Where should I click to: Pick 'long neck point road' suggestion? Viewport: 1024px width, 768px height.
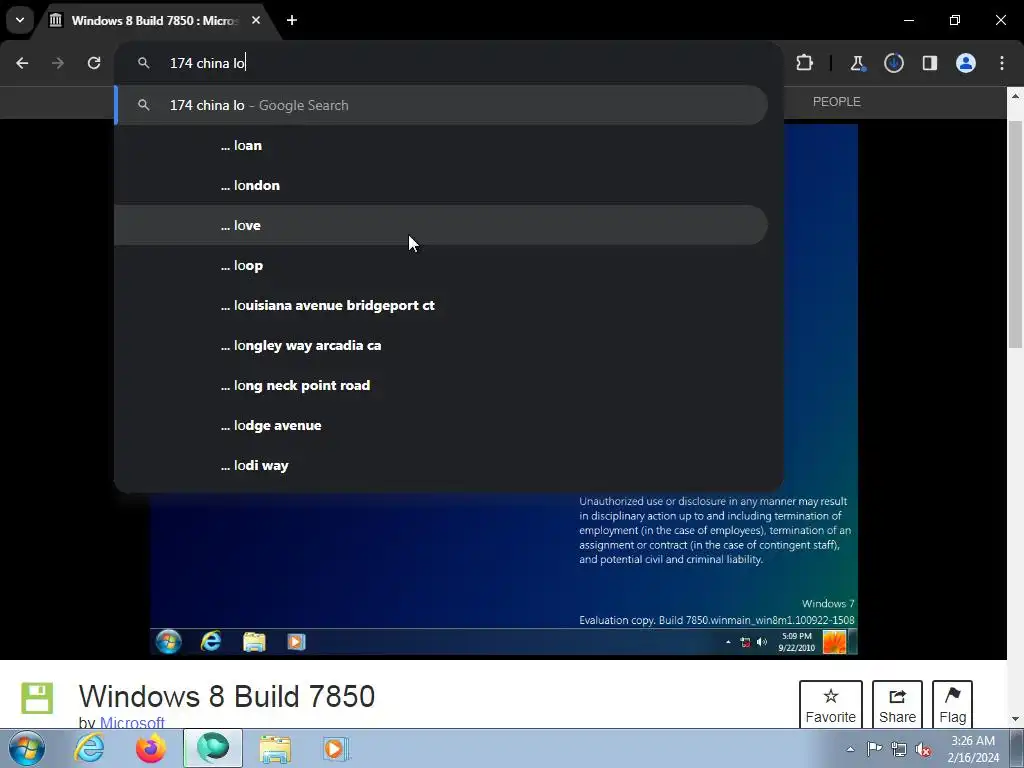point(441,385)
